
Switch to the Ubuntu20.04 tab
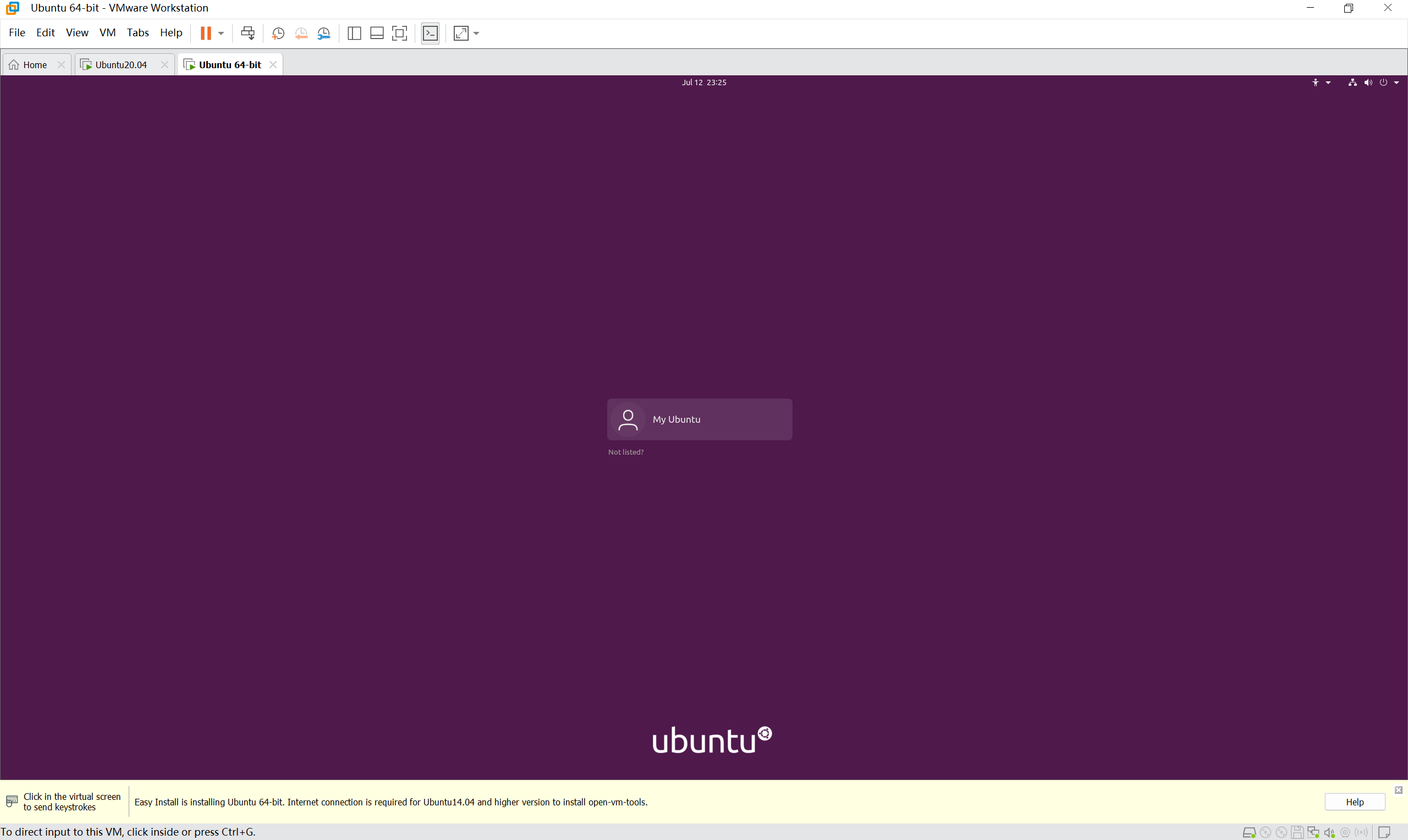pyautogui.click(x=120, y=64)
